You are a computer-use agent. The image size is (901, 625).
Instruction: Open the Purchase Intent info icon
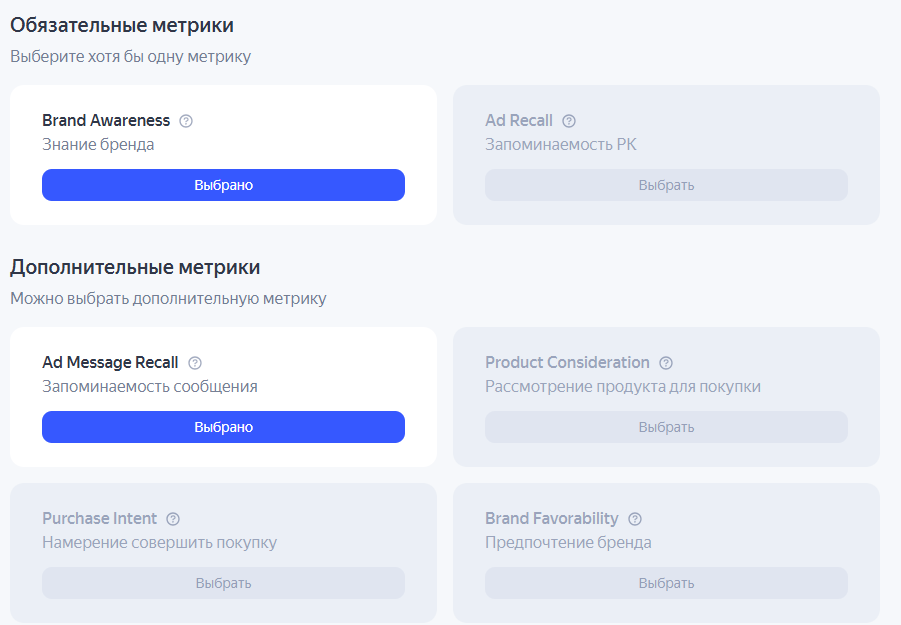click(x=173, y=519)
